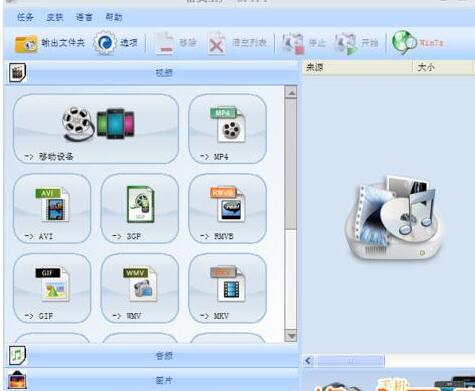Open the 帮助 menu

click(114, 17)
